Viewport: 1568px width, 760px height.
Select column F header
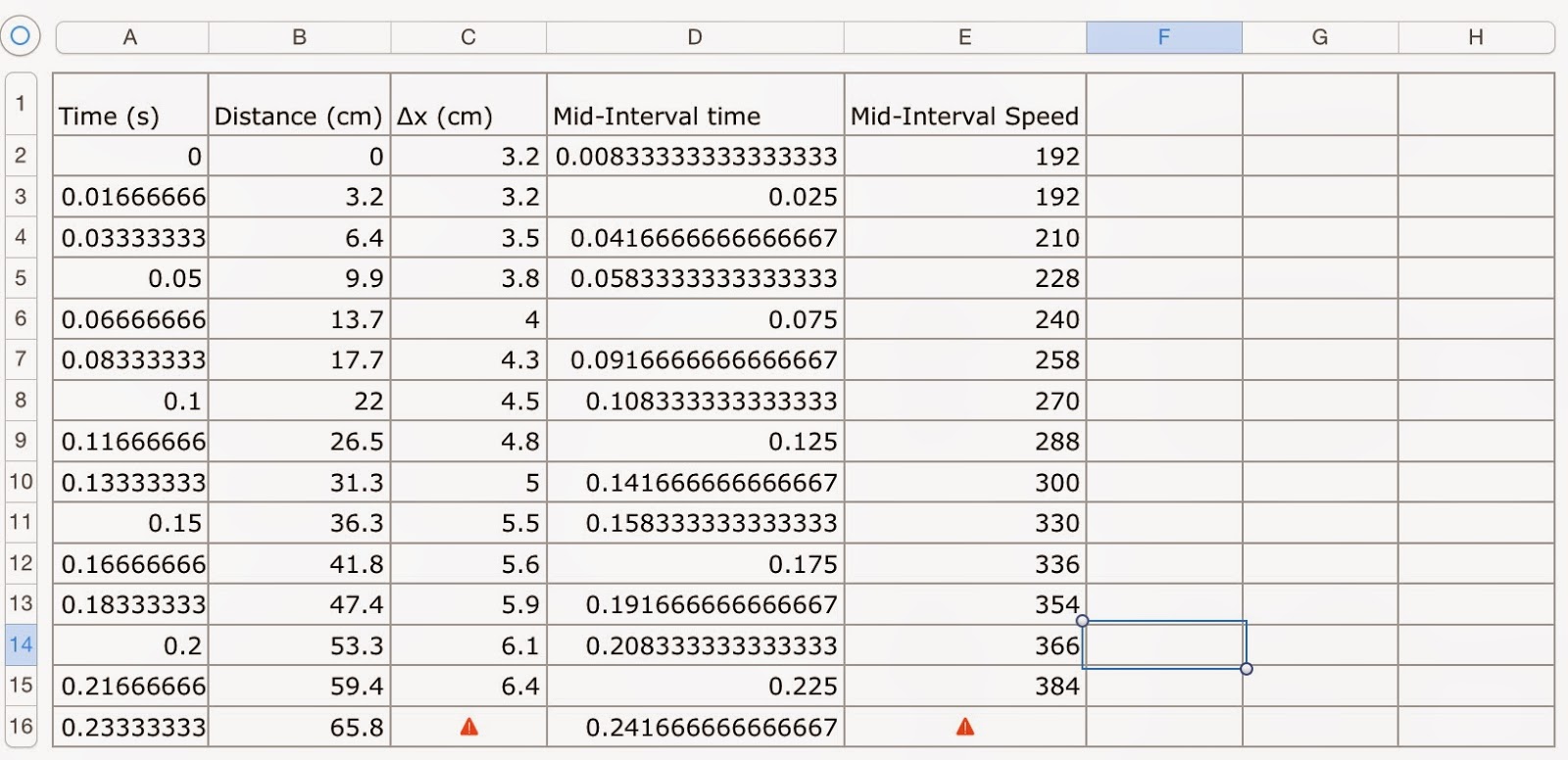point(1163,36)
